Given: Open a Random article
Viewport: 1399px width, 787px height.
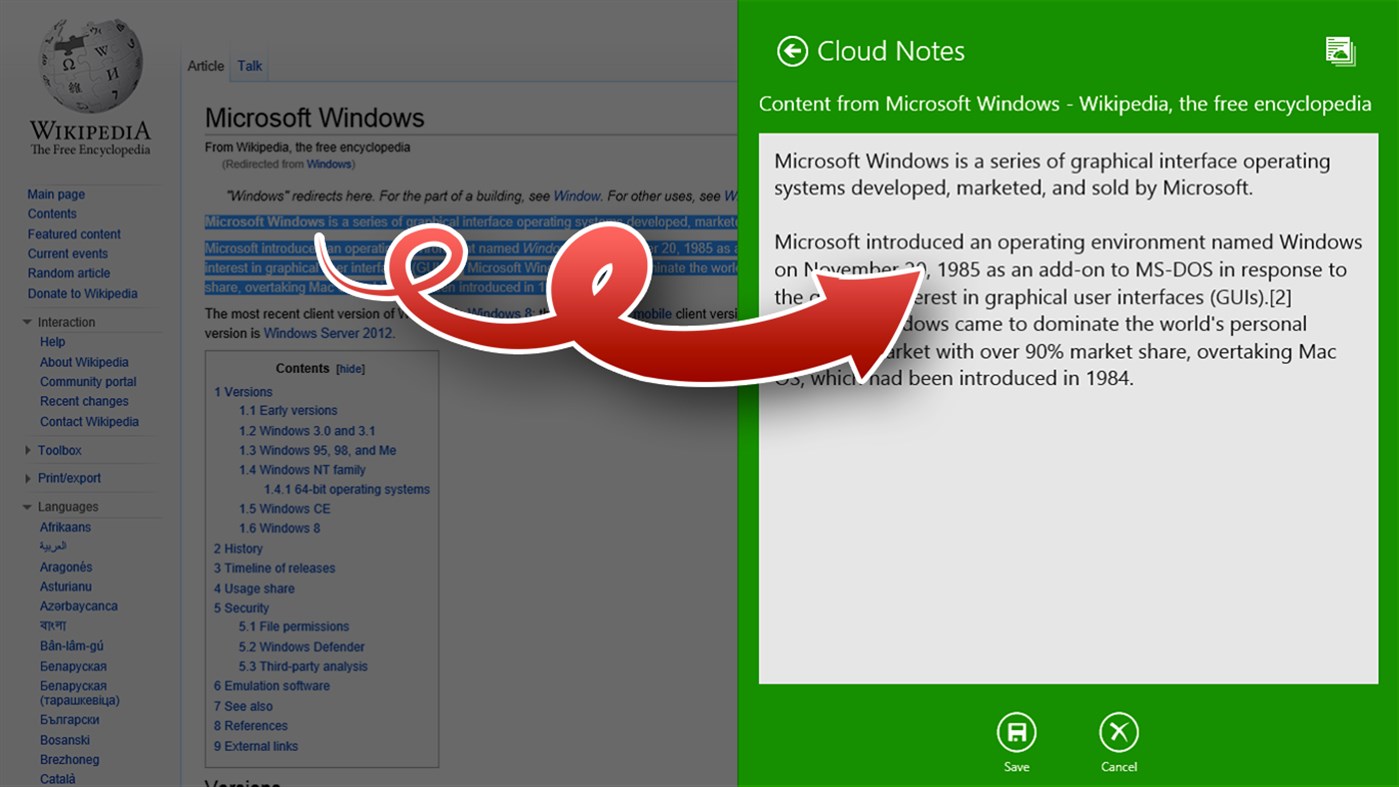Looking at the screenshot, I should [68, 273].
